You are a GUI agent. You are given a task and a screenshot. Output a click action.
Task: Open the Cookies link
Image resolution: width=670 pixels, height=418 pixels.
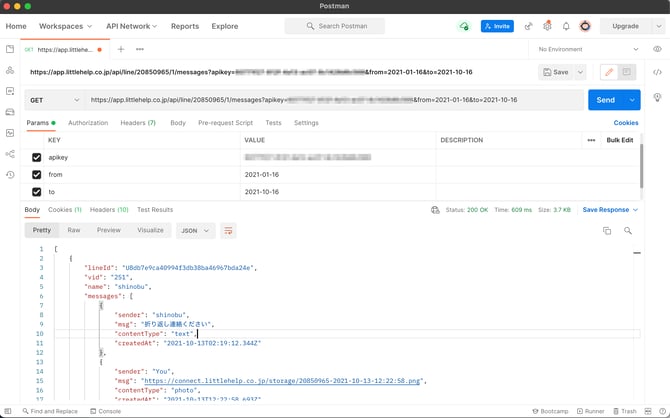625,123
